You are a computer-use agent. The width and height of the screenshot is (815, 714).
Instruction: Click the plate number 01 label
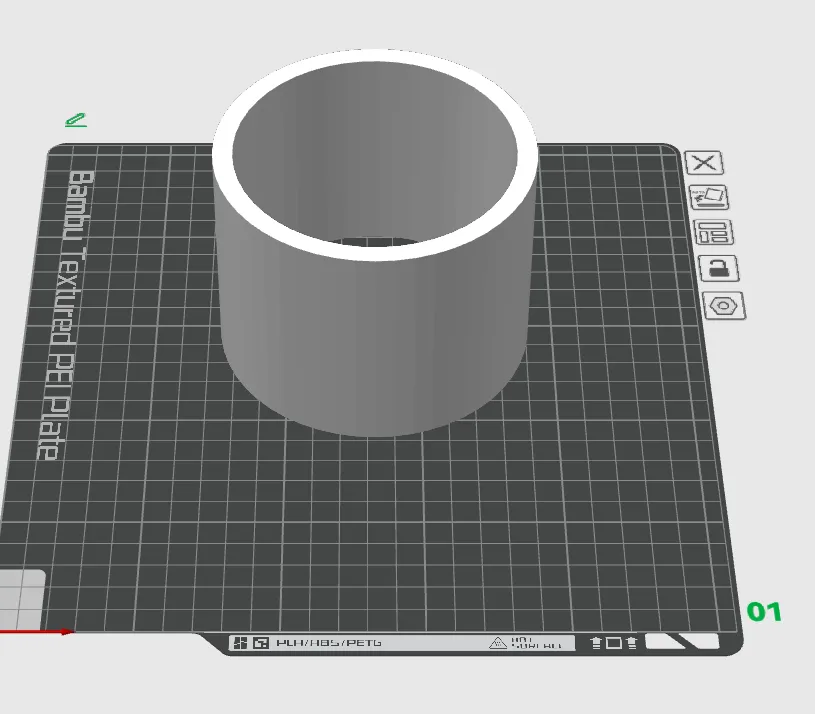coord(764,612)
